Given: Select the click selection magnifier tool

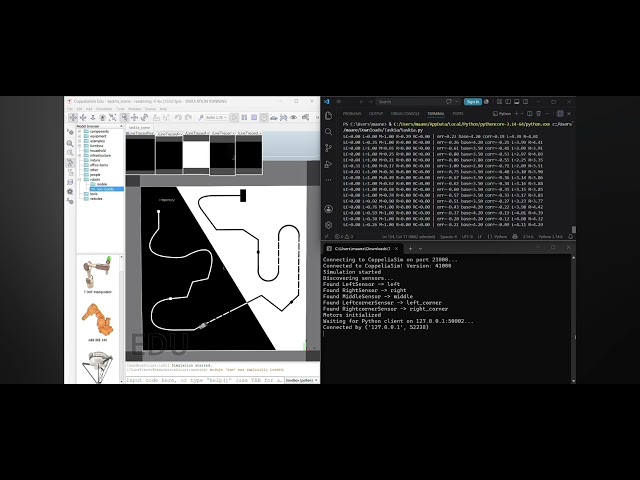Looking at the screenshot, I should pos(124,118).
